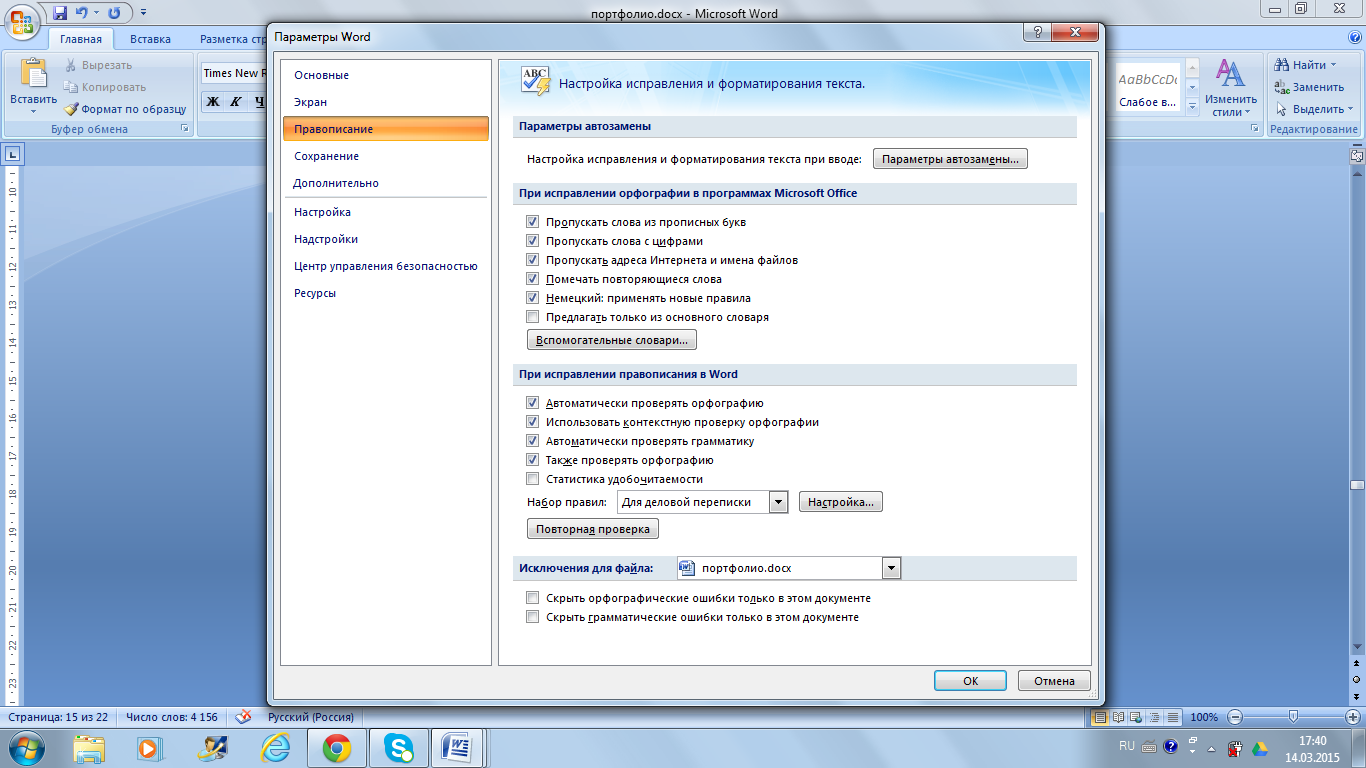The image size is (1366, 768).
Task: Click the Save icon in Quick Access toolbar
Action: (x=60, y=13)
